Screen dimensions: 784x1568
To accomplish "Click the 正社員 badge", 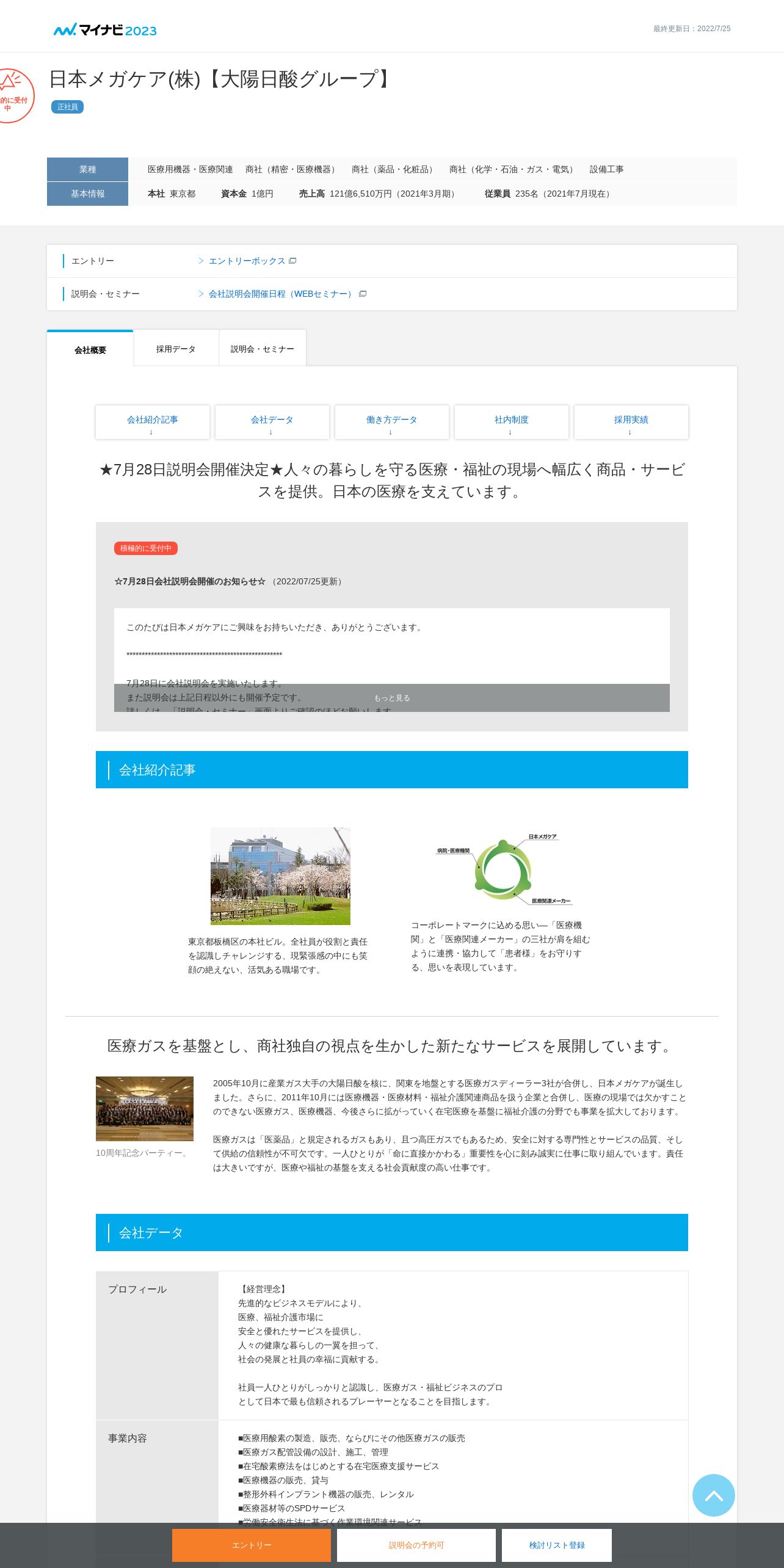I will (67, 107).
